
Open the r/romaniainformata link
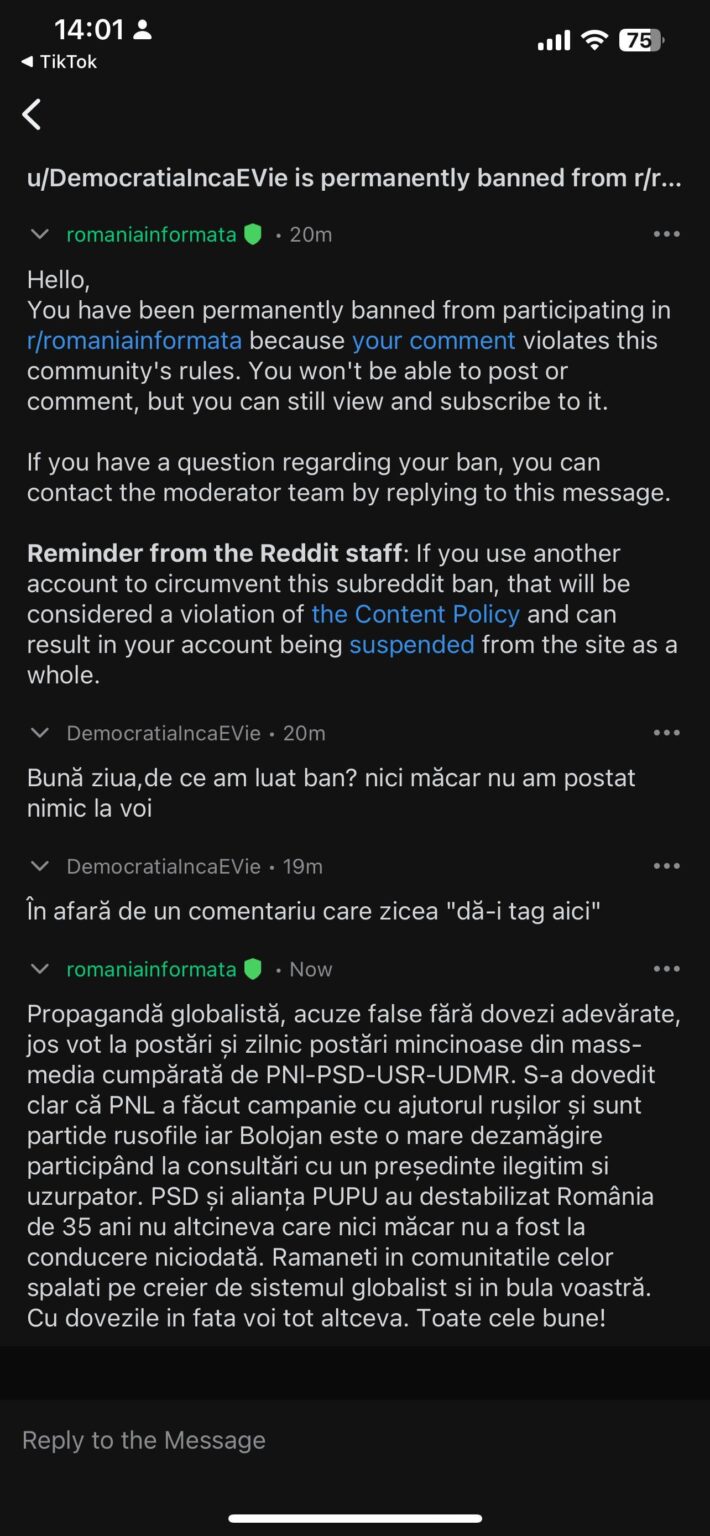[134, 340]
